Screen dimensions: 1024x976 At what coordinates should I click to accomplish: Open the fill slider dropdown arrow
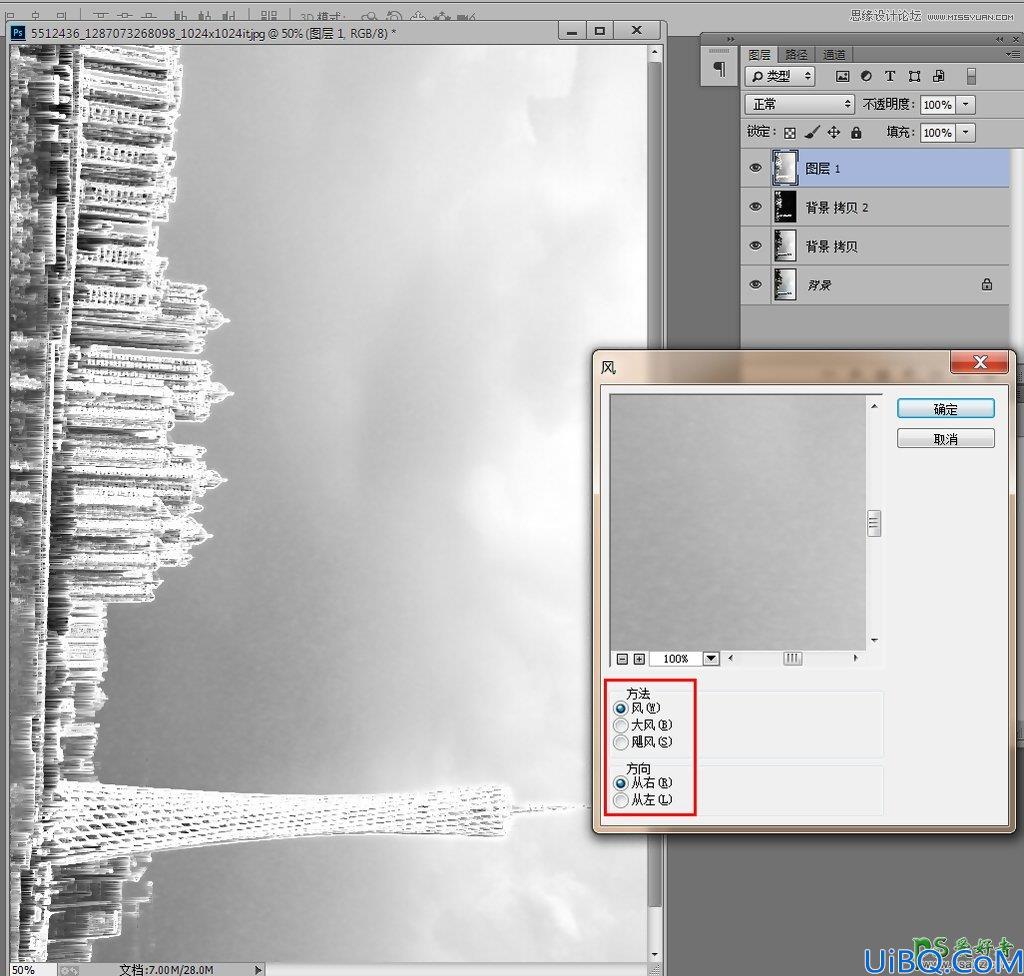(966, 133)
